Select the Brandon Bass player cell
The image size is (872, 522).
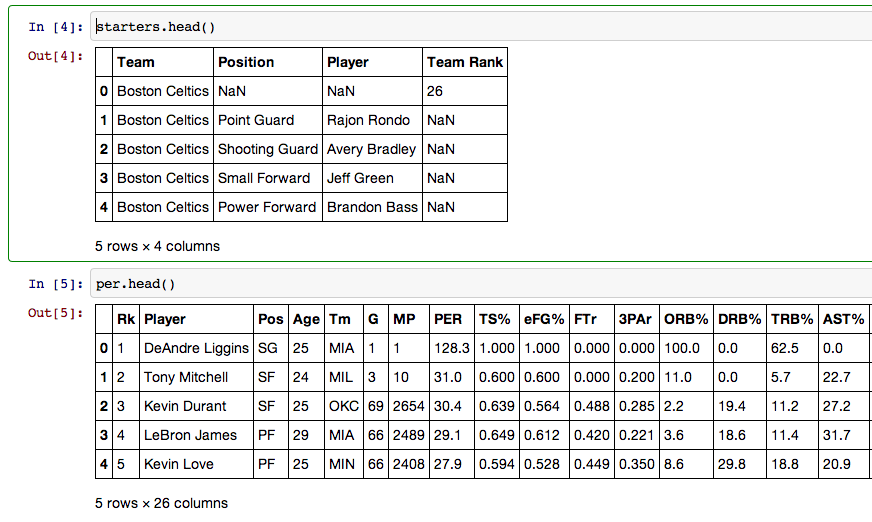click(372, 207)
